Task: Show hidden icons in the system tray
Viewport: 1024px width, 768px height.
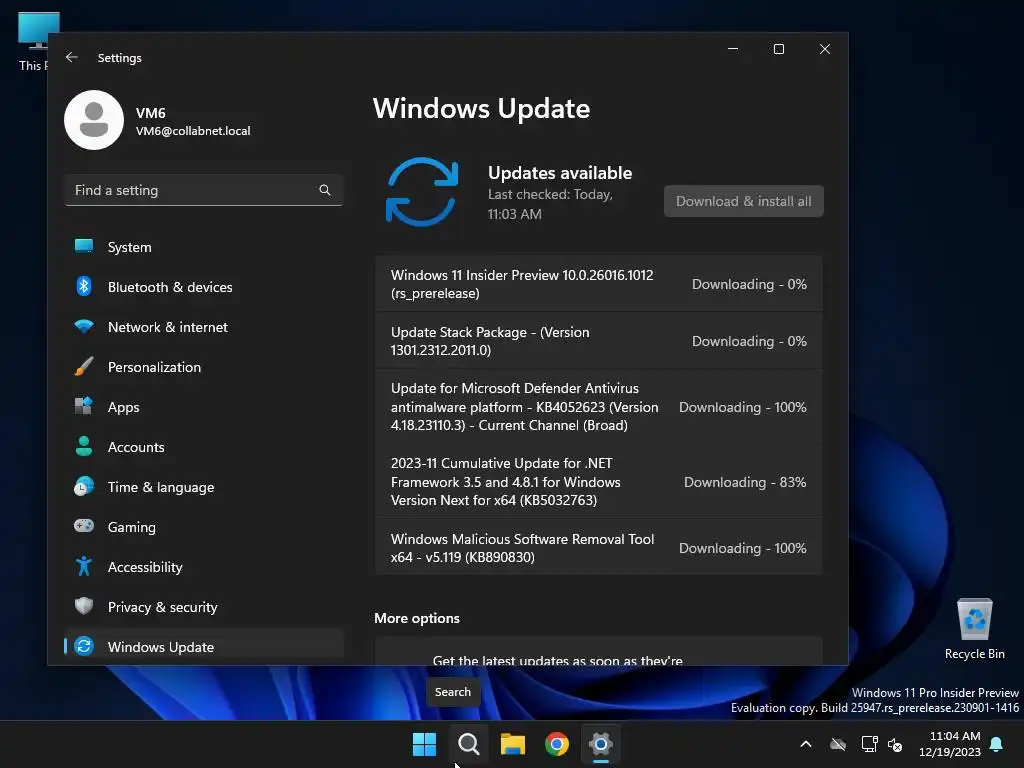Action: point(806,744)
